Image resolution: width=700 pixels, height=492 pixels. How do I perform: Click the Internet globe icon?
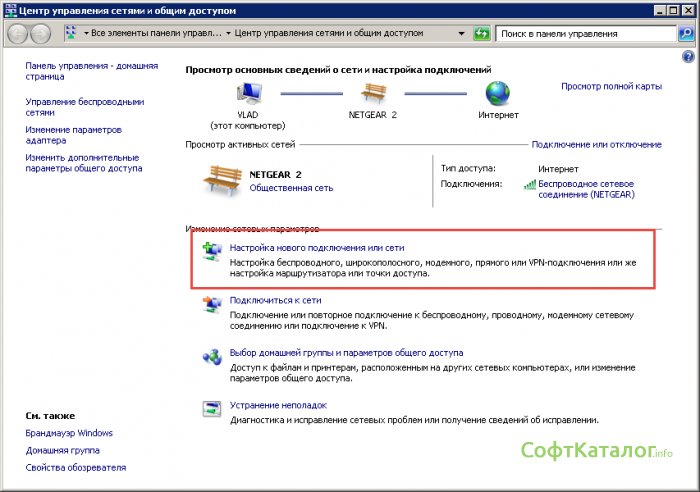[498, 93]
